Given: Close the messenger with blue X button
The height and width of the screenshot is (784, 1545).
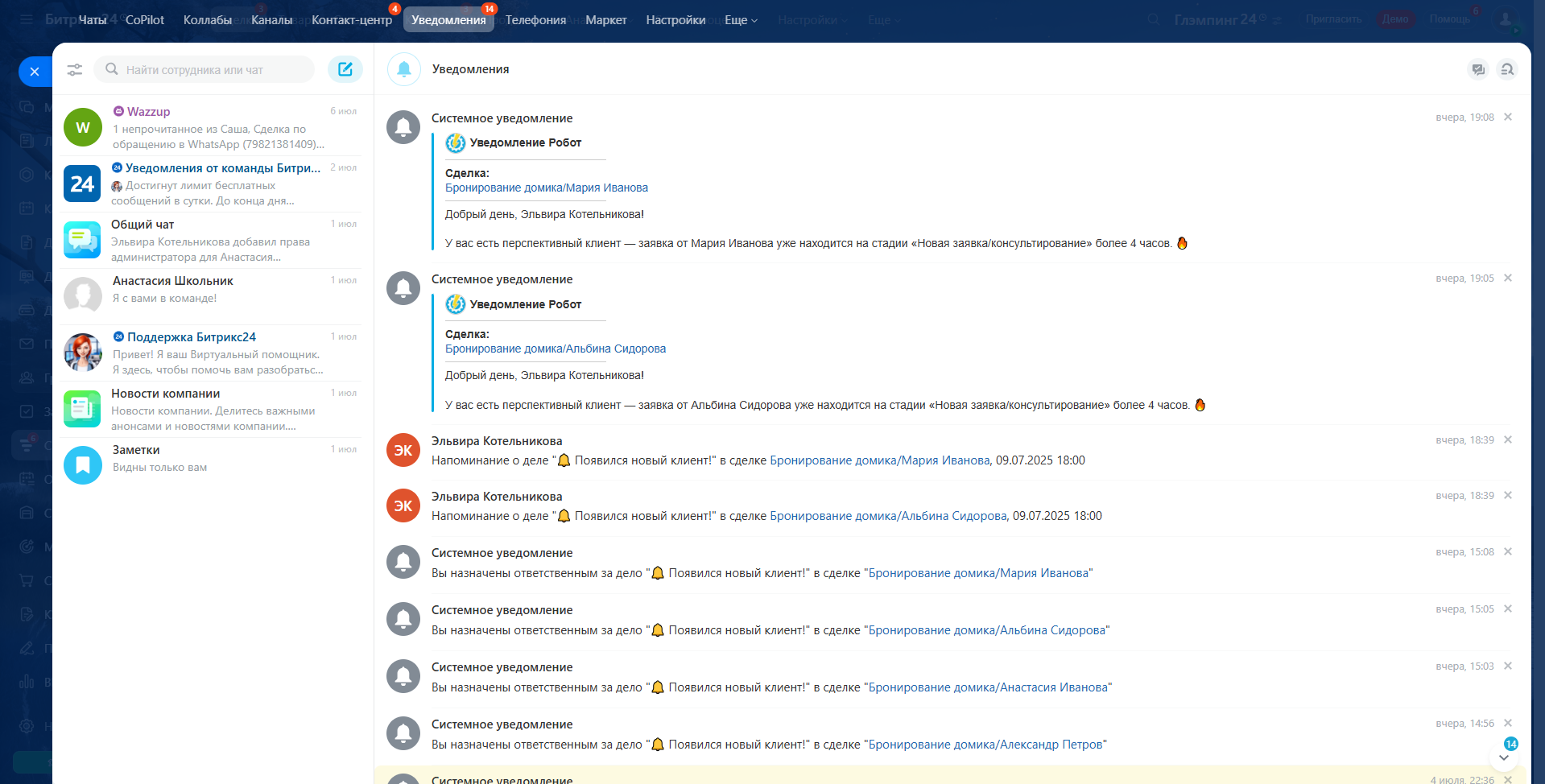Looking at the screenshot, I should click(35, 72).
